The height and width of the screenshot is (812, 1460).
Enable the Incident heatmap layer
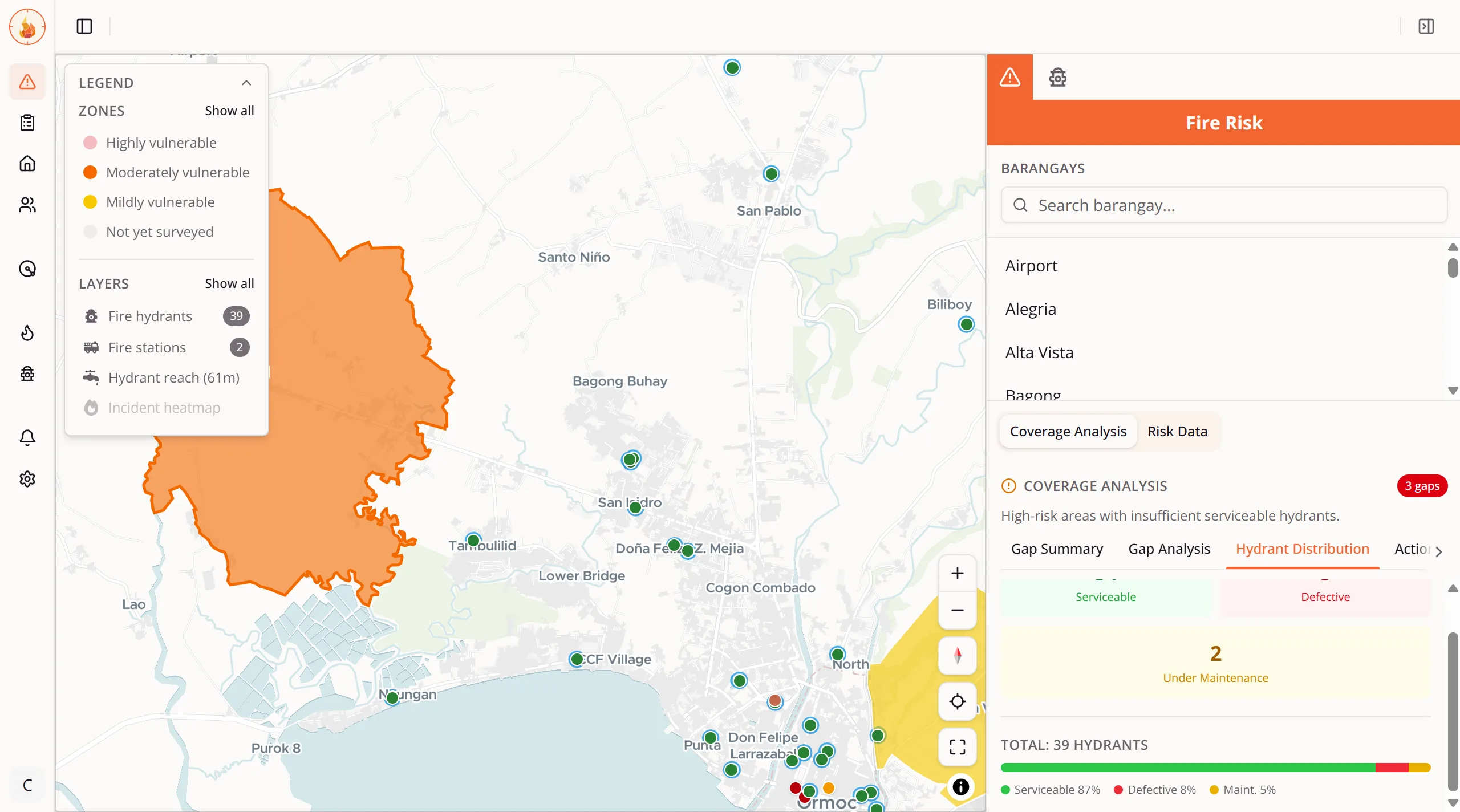[x=166, y=408]
